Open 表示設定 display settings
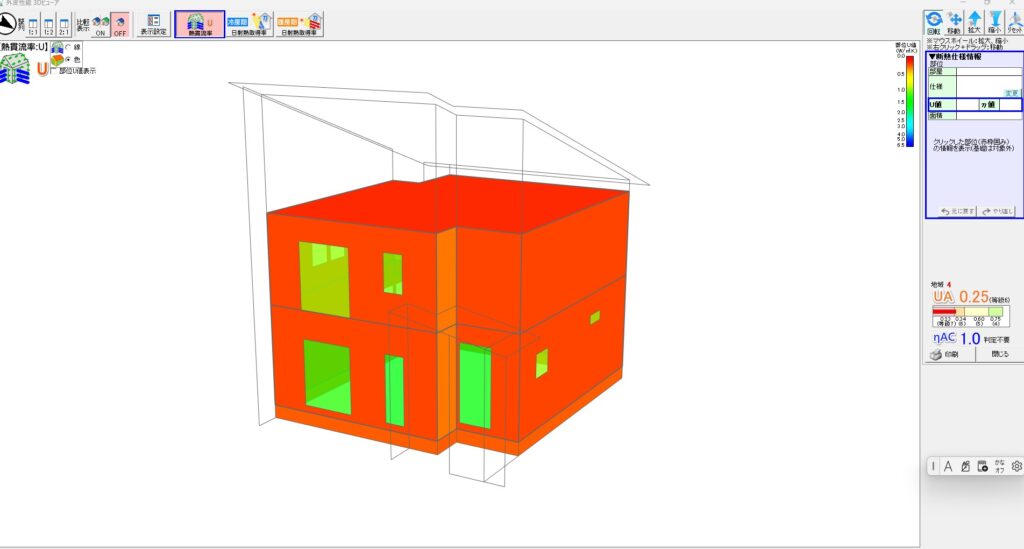Image resolution: width=1024 pixels, height=549 pixels. point(153,24)
